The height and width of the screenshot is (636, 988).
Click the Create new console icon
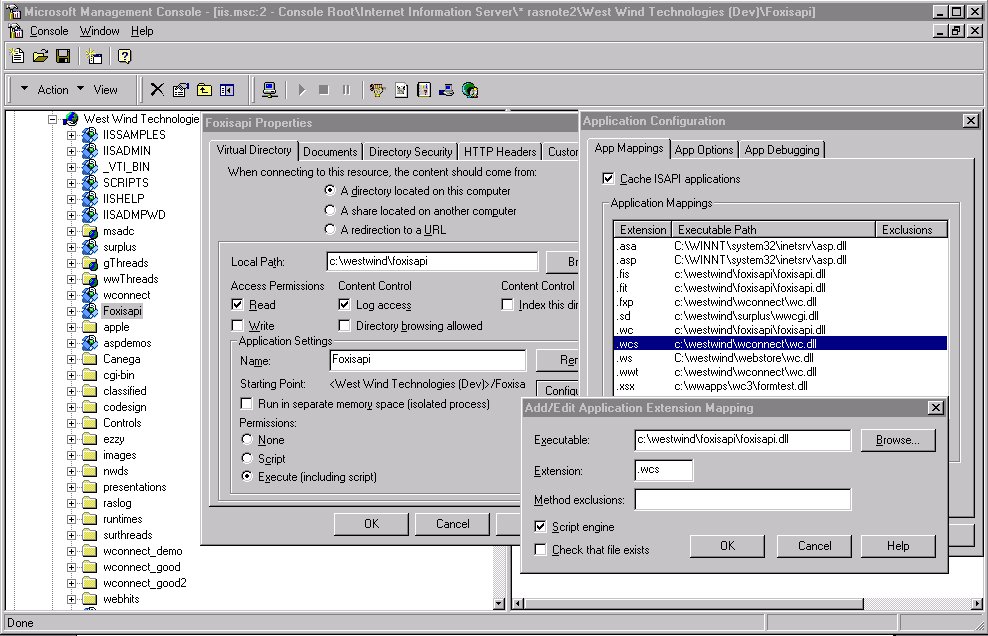(x=17, y=56)
